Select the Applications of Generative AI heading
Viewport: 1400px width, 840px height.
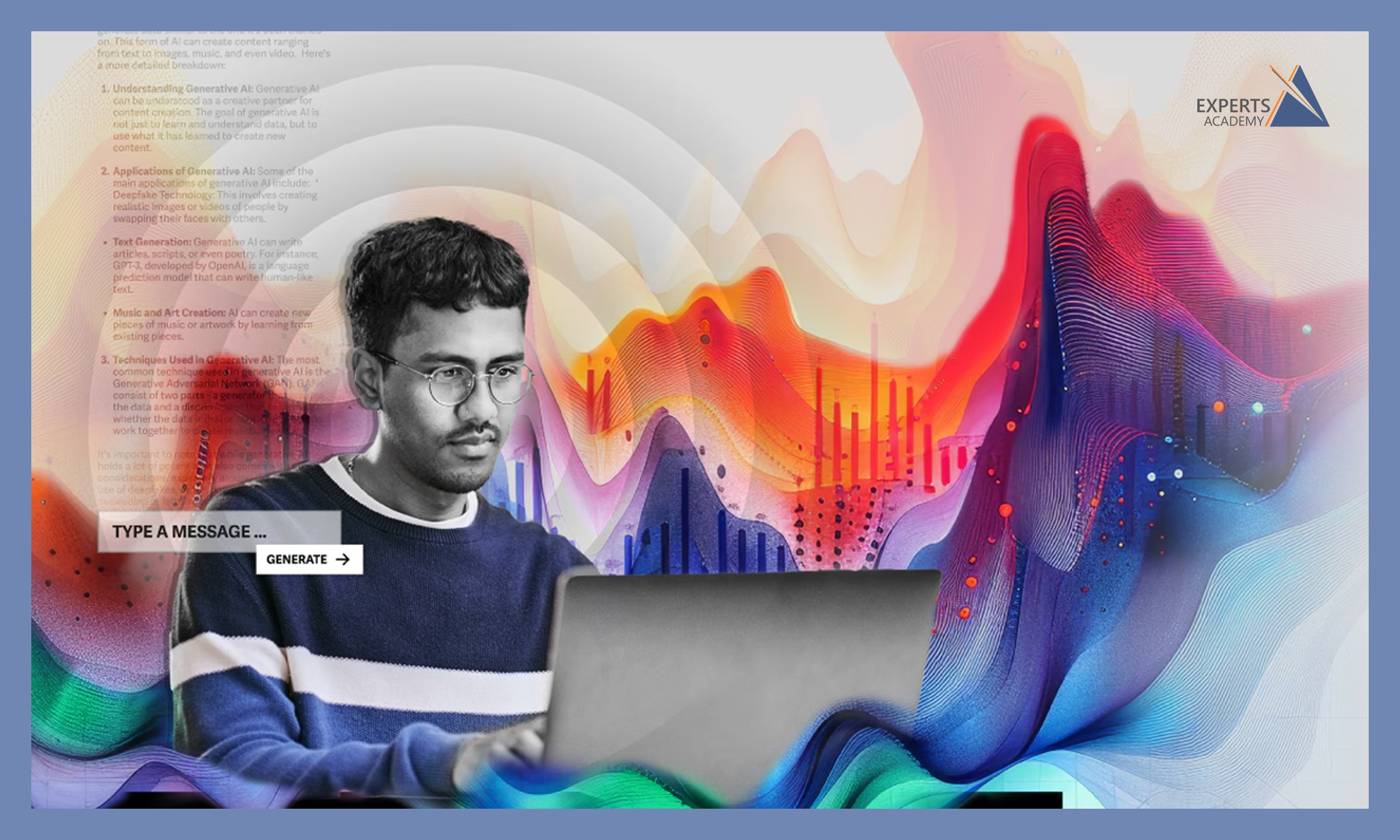184,171
